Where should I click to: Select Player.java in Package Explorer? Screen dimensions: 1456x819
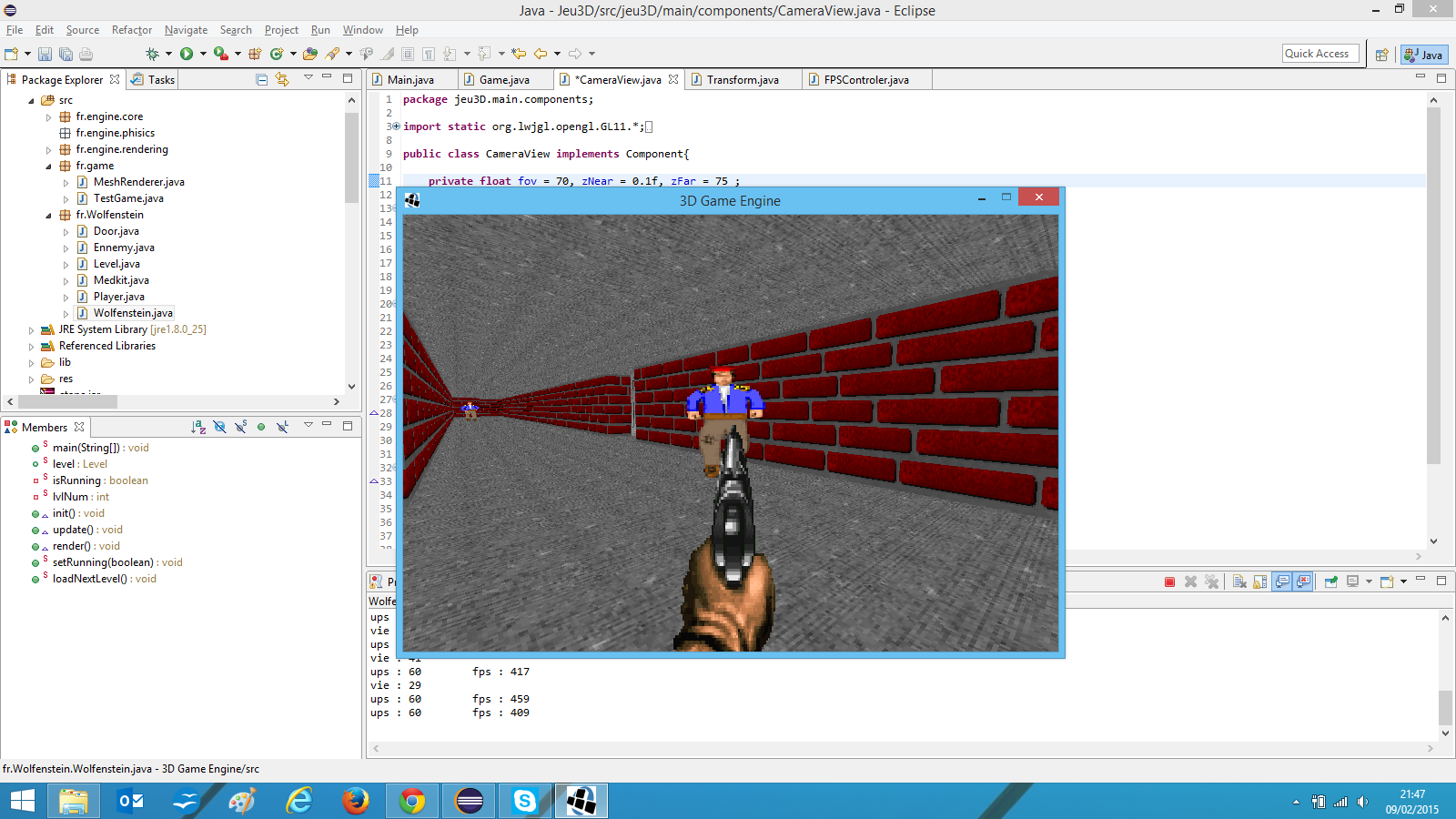(x=118, y=297)
